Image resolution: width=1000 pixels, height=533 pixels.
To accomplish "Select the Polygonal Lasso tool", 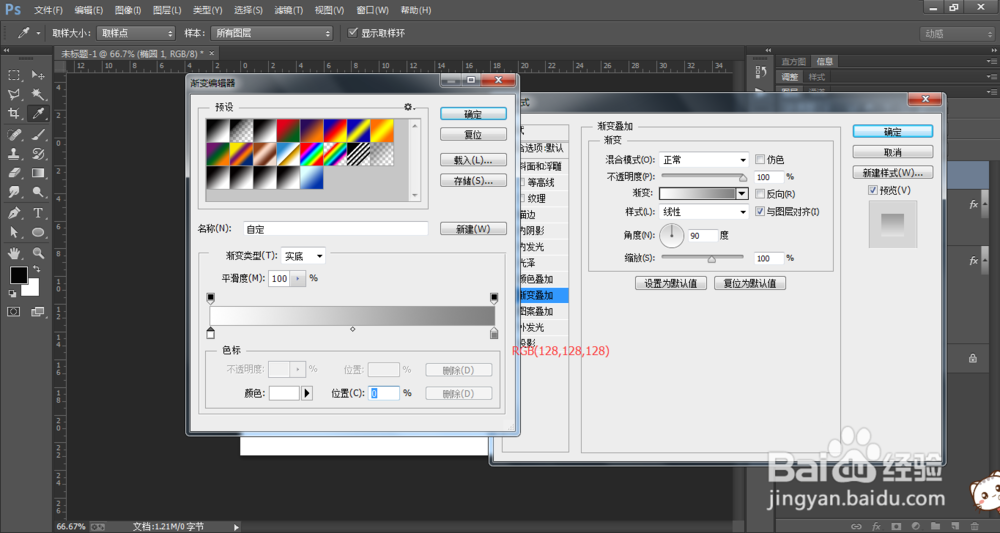I will [x=14, y=95].
